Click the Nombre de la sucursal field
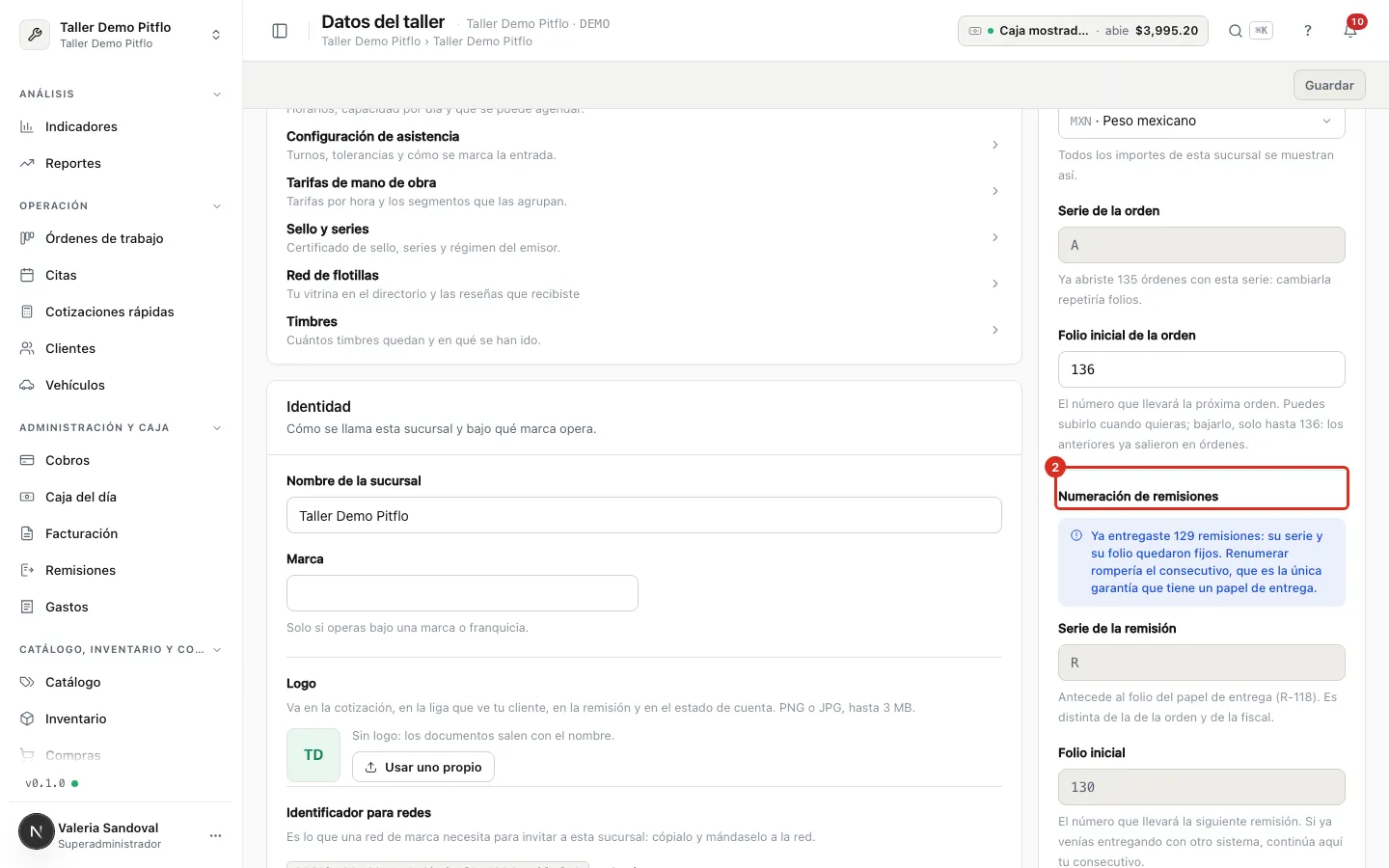Screen dimensions: 1389x868 point(643,515)
